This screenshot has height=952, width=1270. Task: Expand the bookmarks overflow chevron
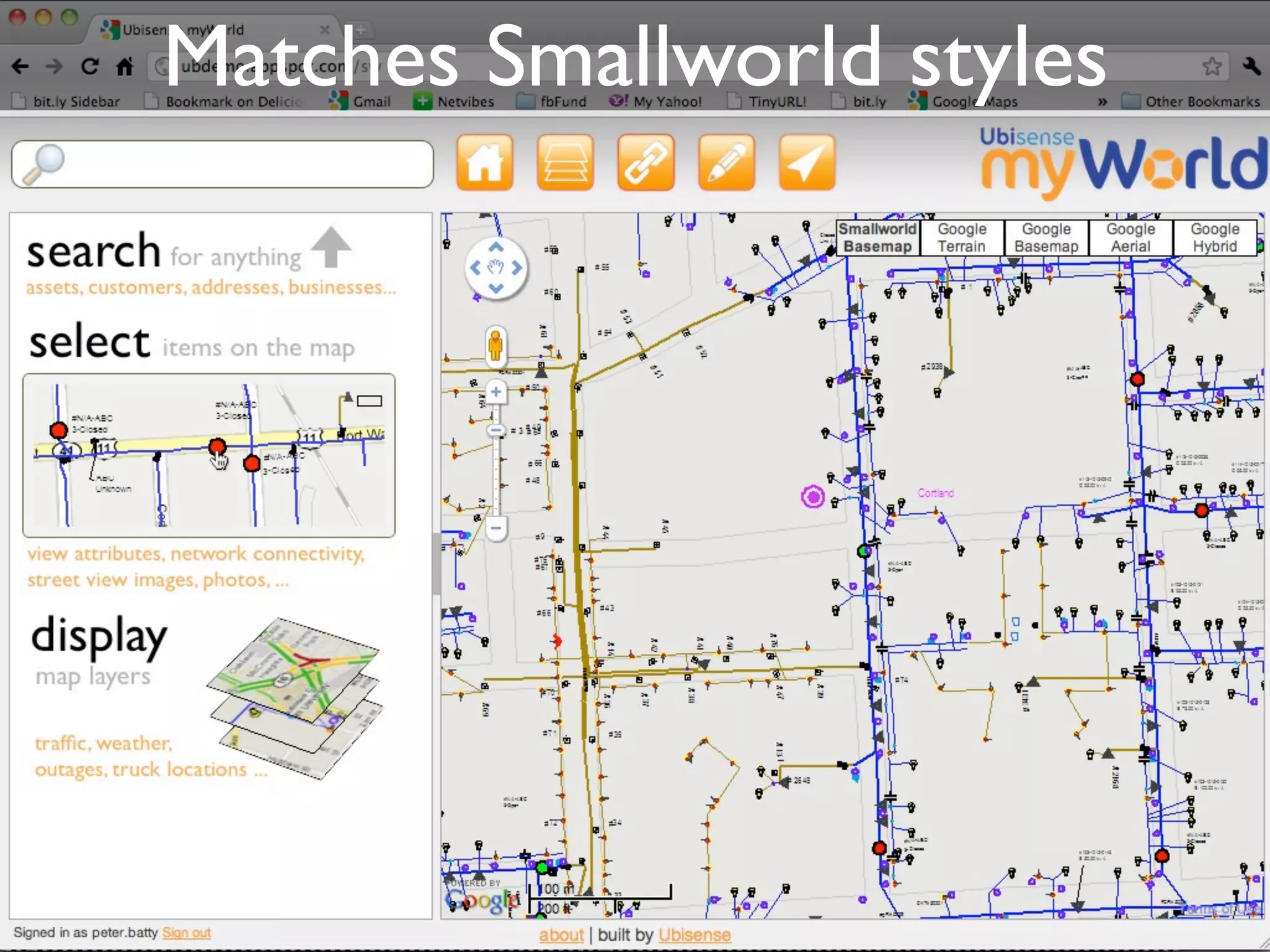click(1102, 102)
